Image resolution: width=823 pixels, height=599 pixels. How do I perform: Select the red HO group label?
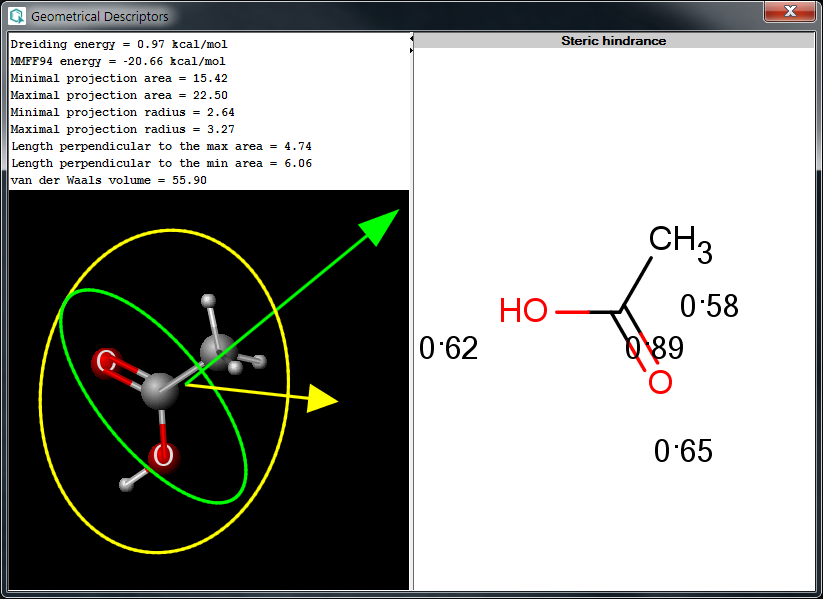[x=524, y=311]
